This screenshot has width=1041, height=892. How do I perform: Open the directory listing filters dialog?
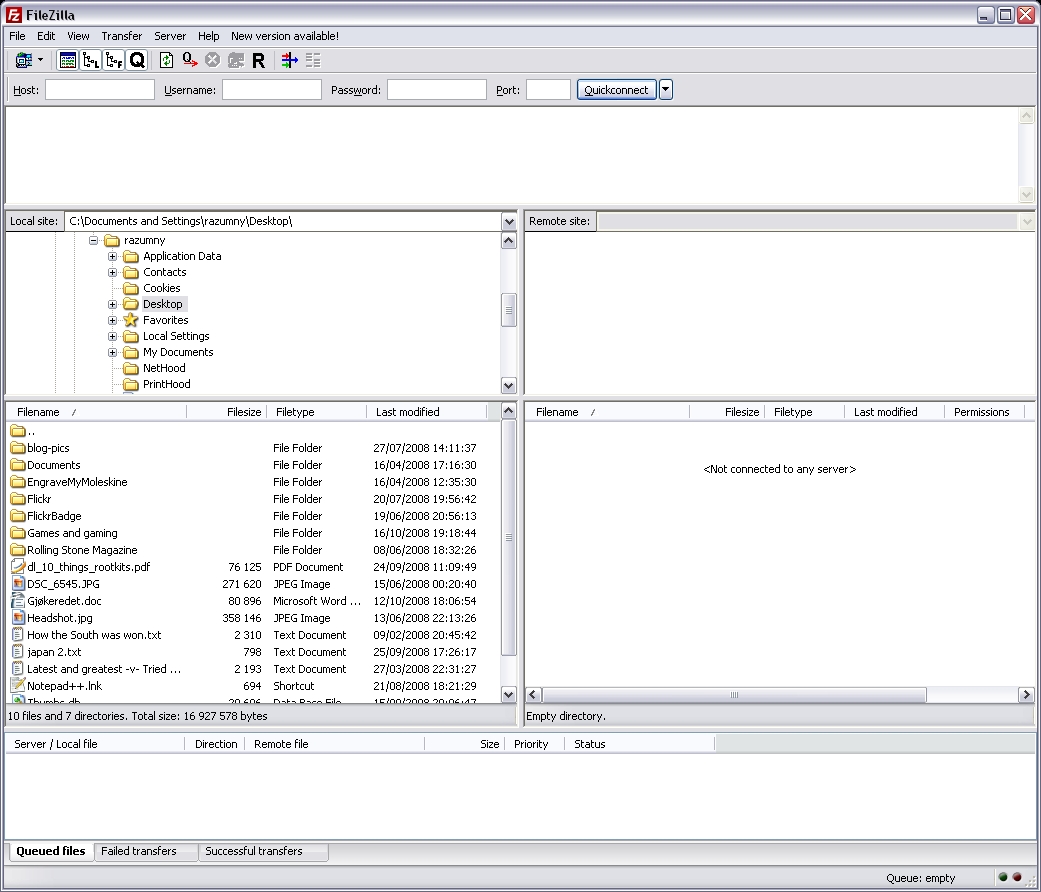(289, 60)
